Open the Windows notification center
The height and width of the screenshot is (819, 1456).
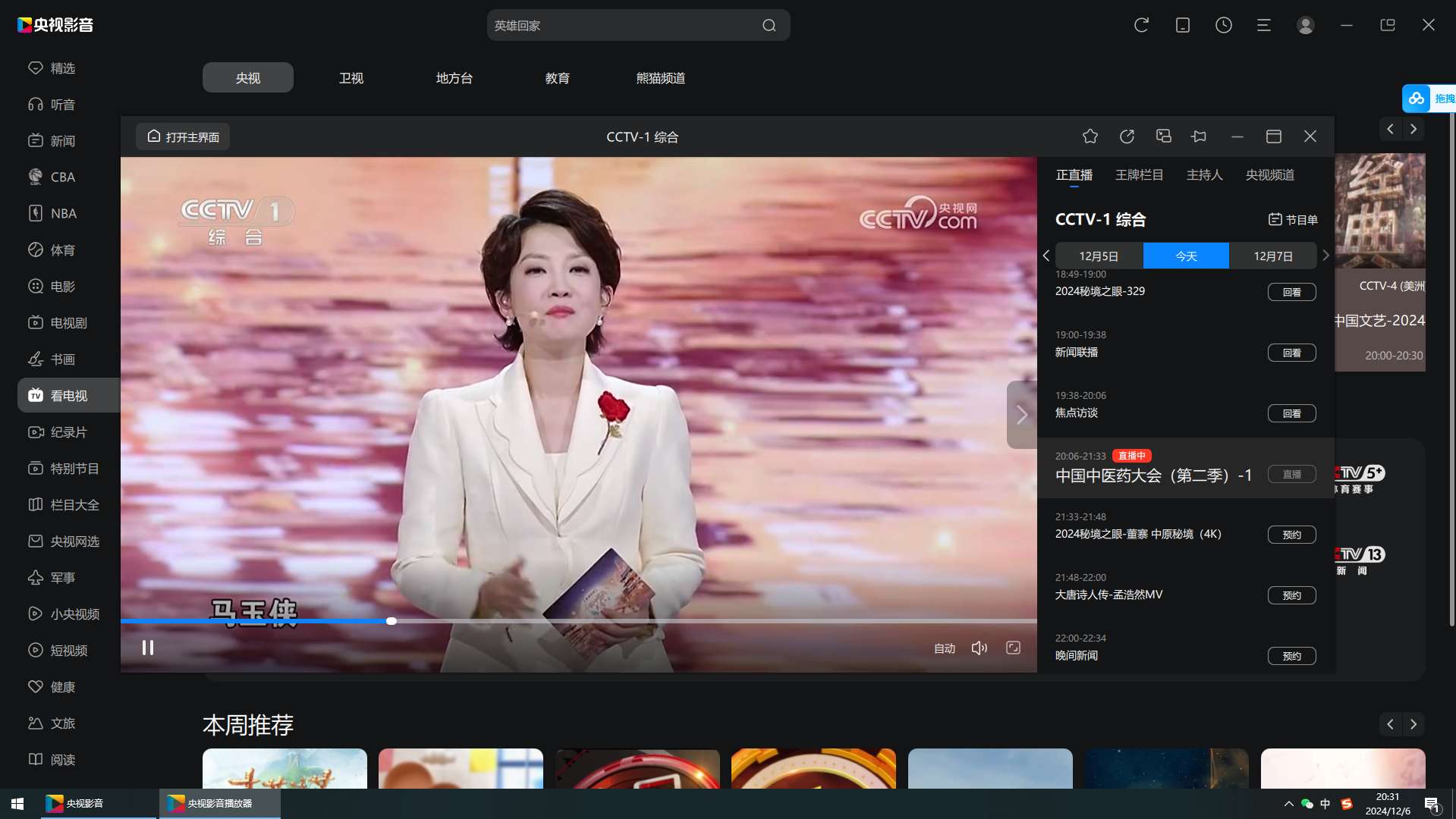[x=1432, y=804]
